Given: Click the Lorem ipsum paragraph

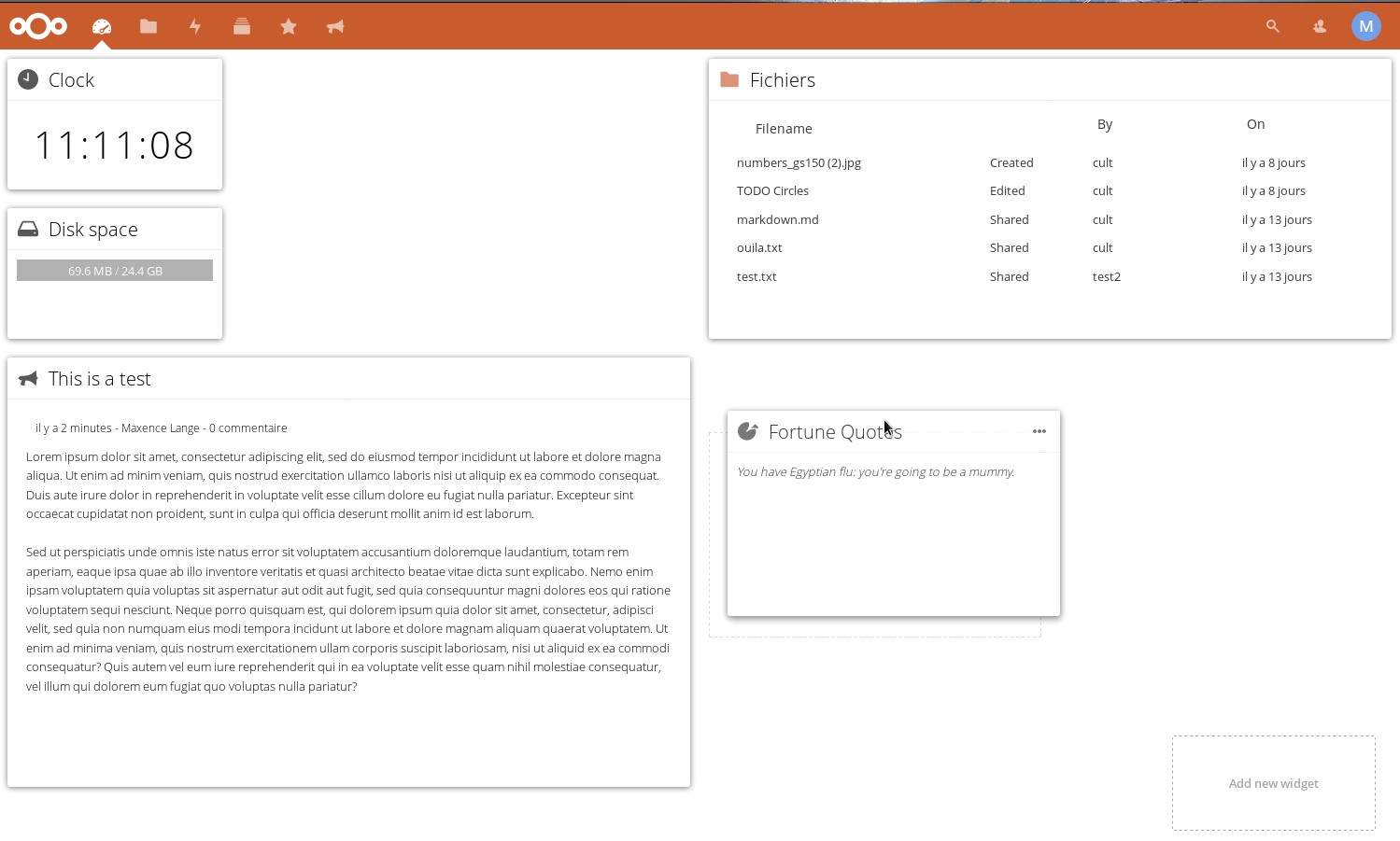Looking at the screenshot, I should tap(344, 485).
